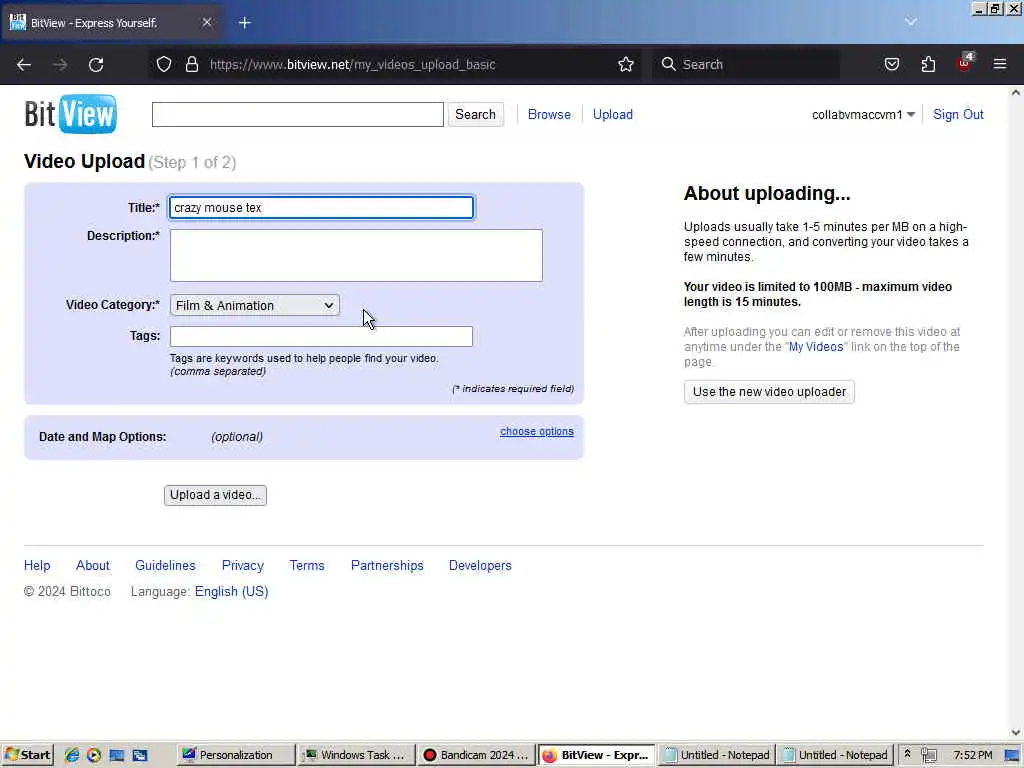Screen dimensions: 1024x768
Task: Click the browser back arrow
Action: click(x=24, y=65)
